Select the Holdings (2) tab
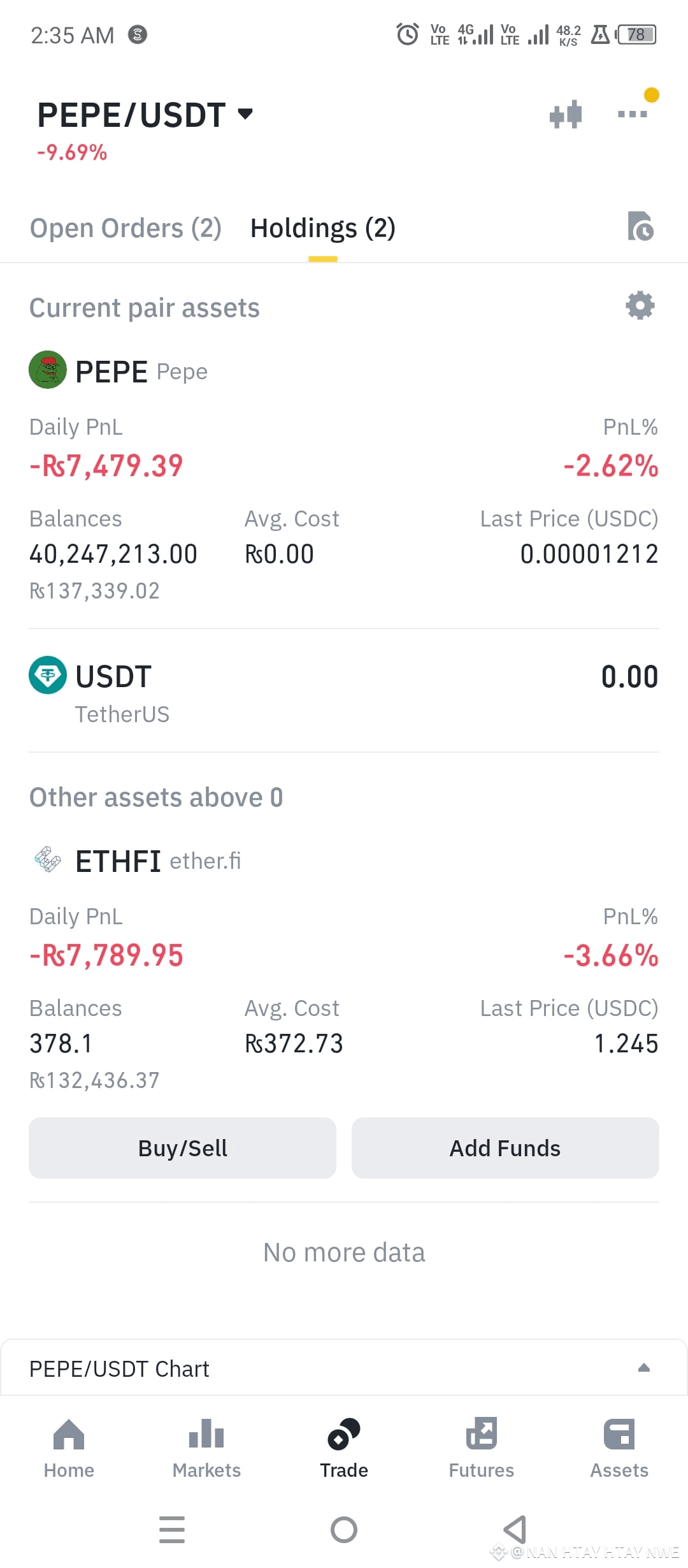This screenshot has height=1568, width=688. [x=323, y=228]
